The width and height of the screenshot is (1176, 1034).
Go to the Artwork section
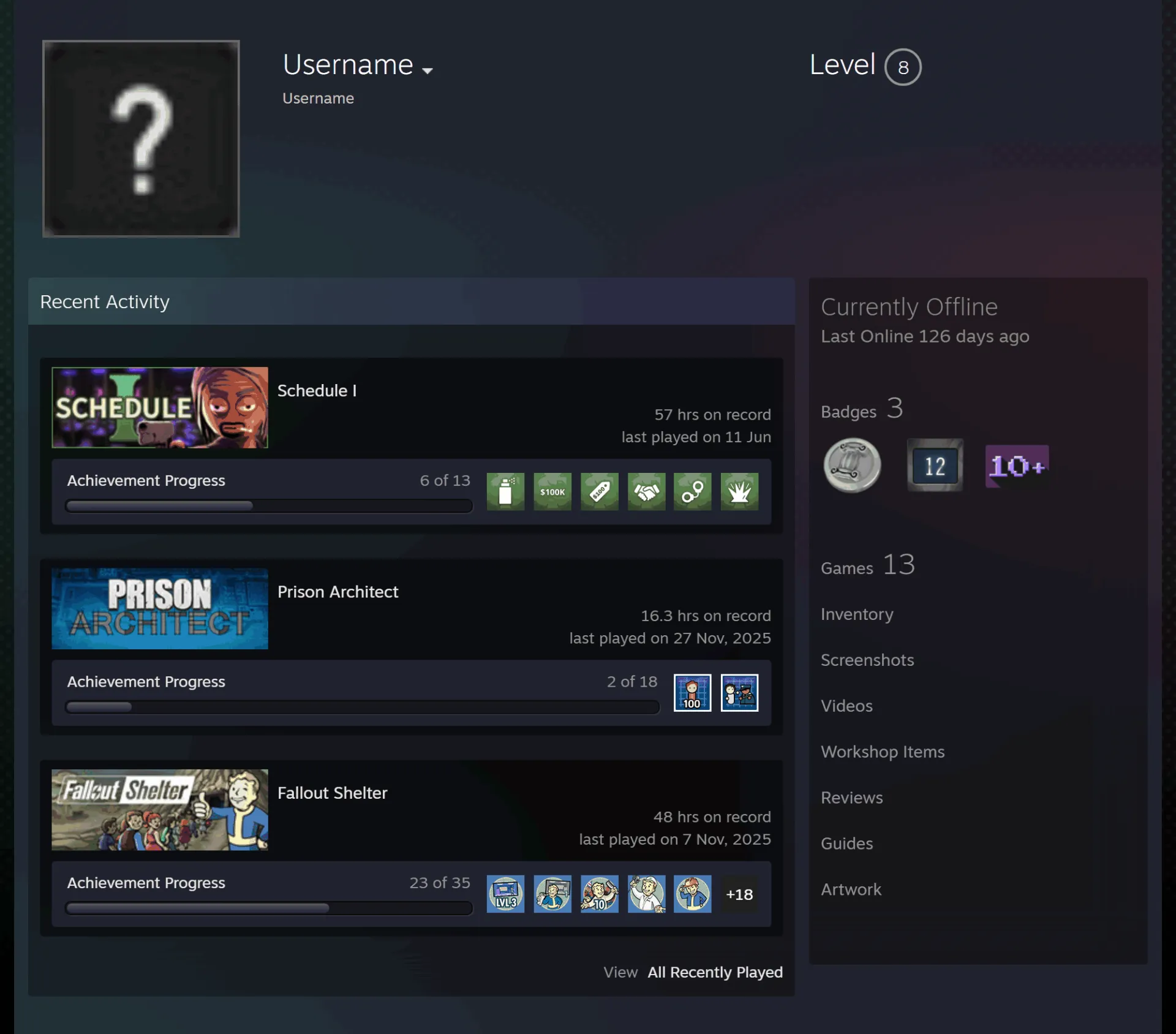pos(851,889)
